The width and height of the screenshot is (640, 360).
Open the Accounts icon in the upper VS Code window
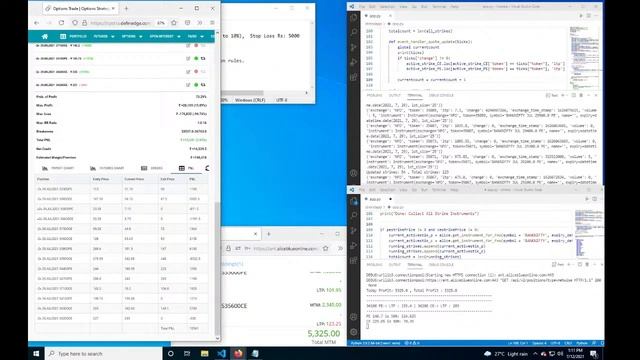[353, 173]
